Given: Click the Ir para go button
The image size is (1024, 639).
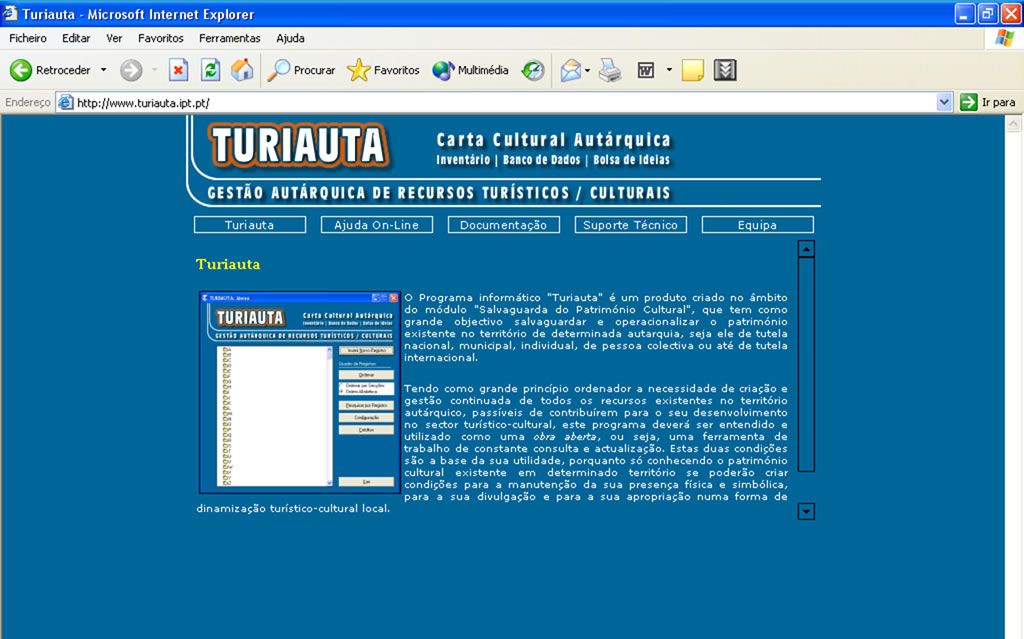Looking at the screenshot, I should (987, 102).
